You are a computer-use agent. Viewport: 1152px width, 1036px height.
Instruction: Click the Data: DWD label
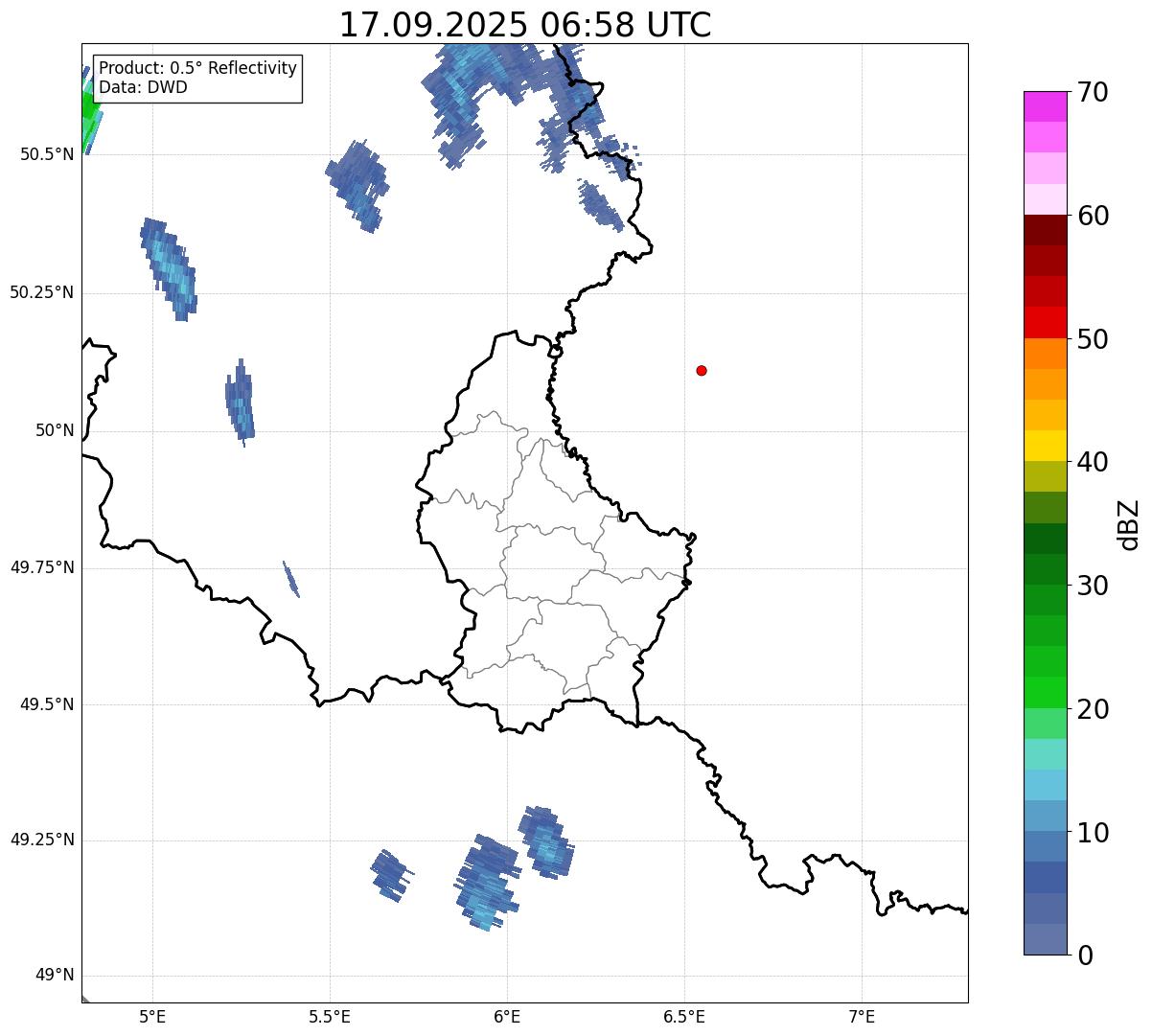coord(144,87)
